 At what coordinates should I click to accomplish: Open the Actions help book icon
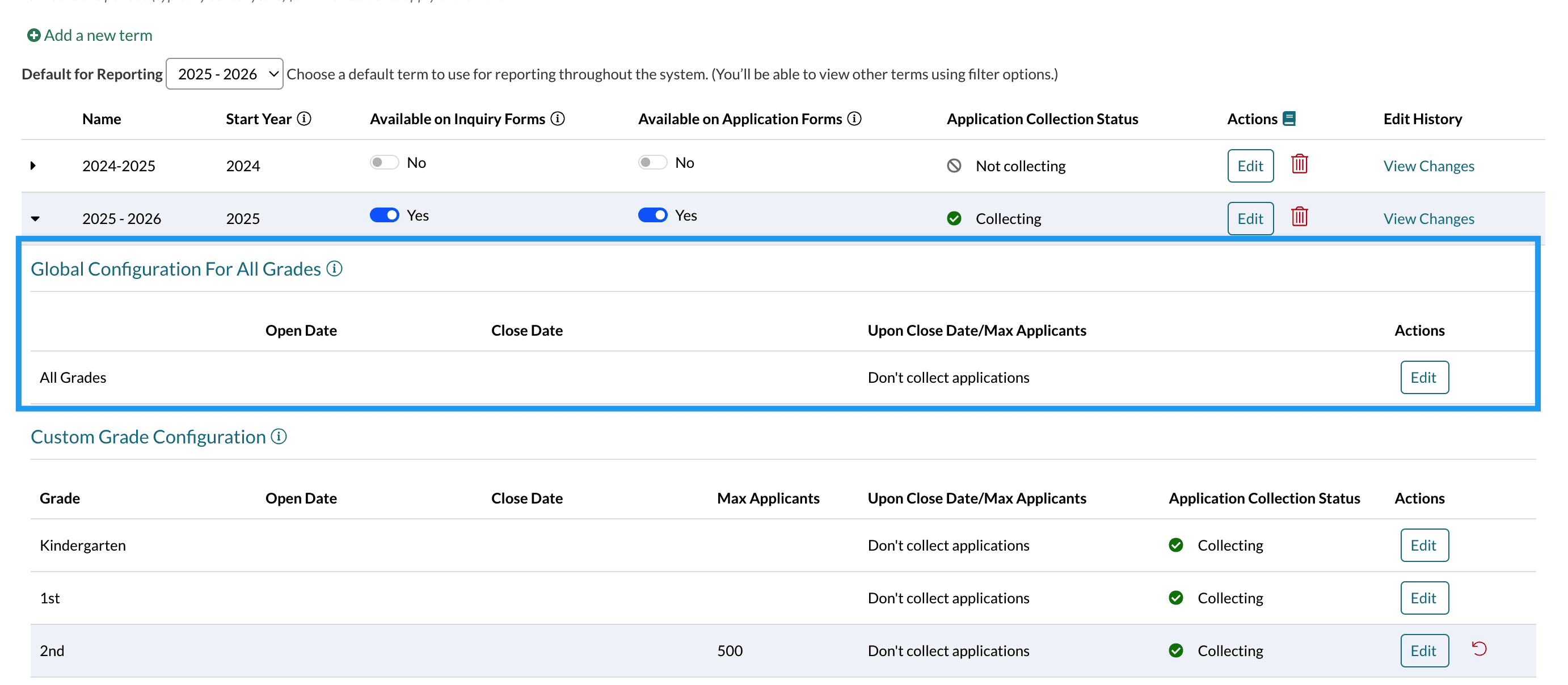(1289, 119)
